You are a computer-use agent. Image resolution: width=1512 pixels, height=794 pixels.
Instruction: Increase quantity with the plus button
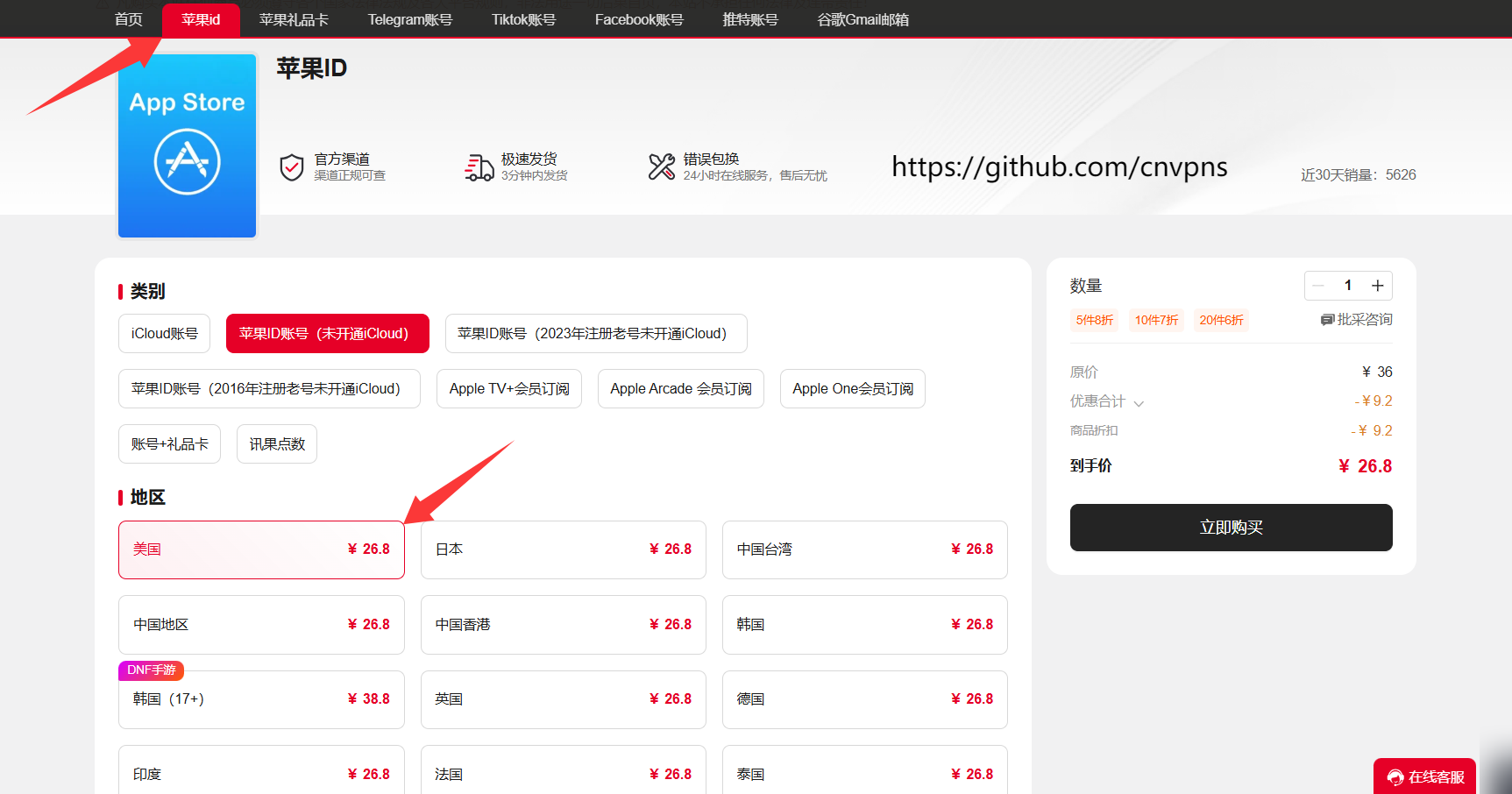tap(1378, 286)
